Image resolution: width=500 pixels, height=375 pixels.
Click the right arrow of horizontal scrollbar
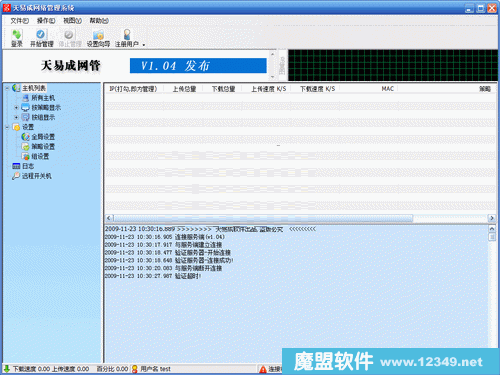click(x=491, y=218)
